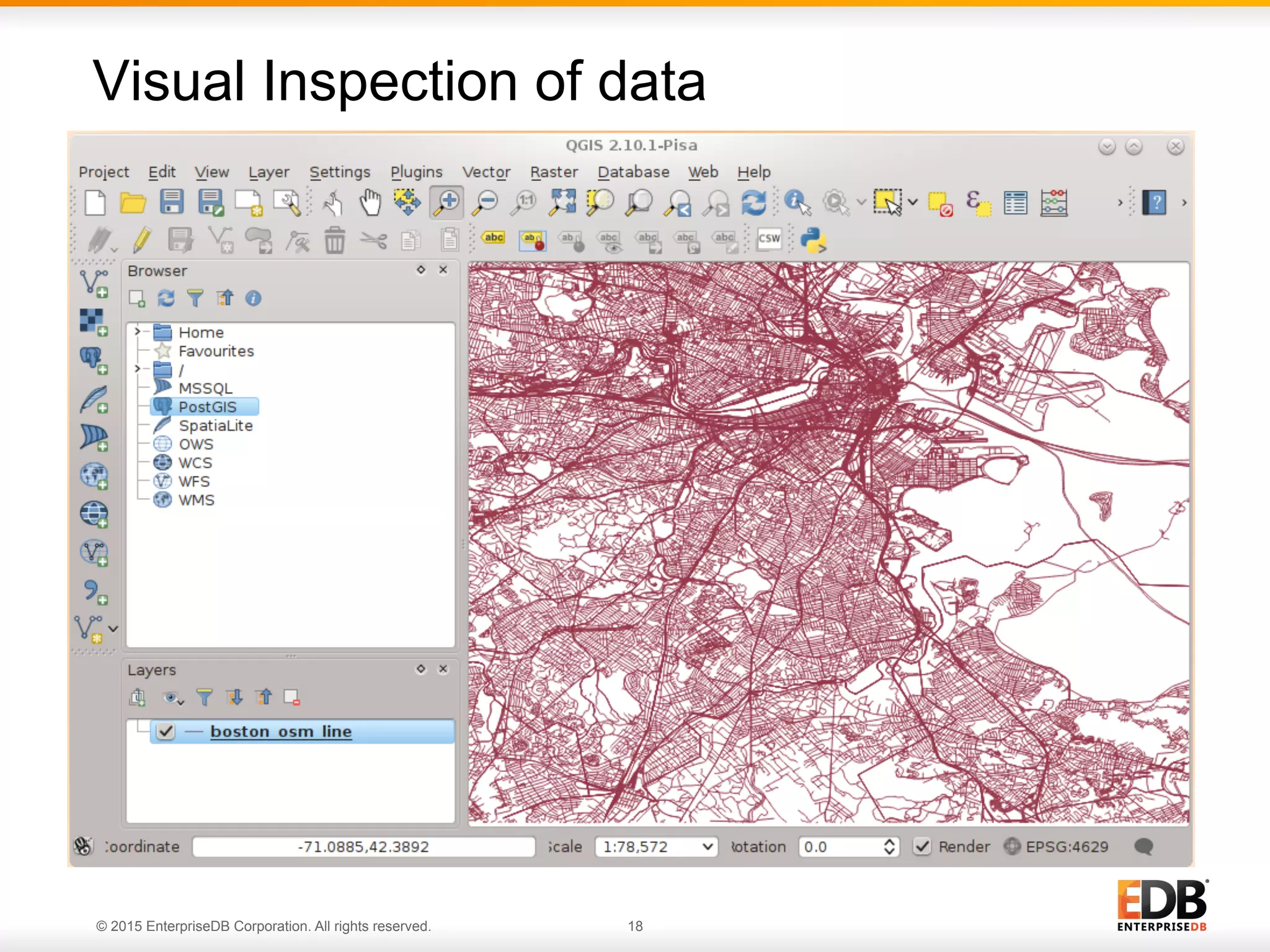Save project with the floppy disk icon
Screen dimensions: 1270x952
click(171, 202)
